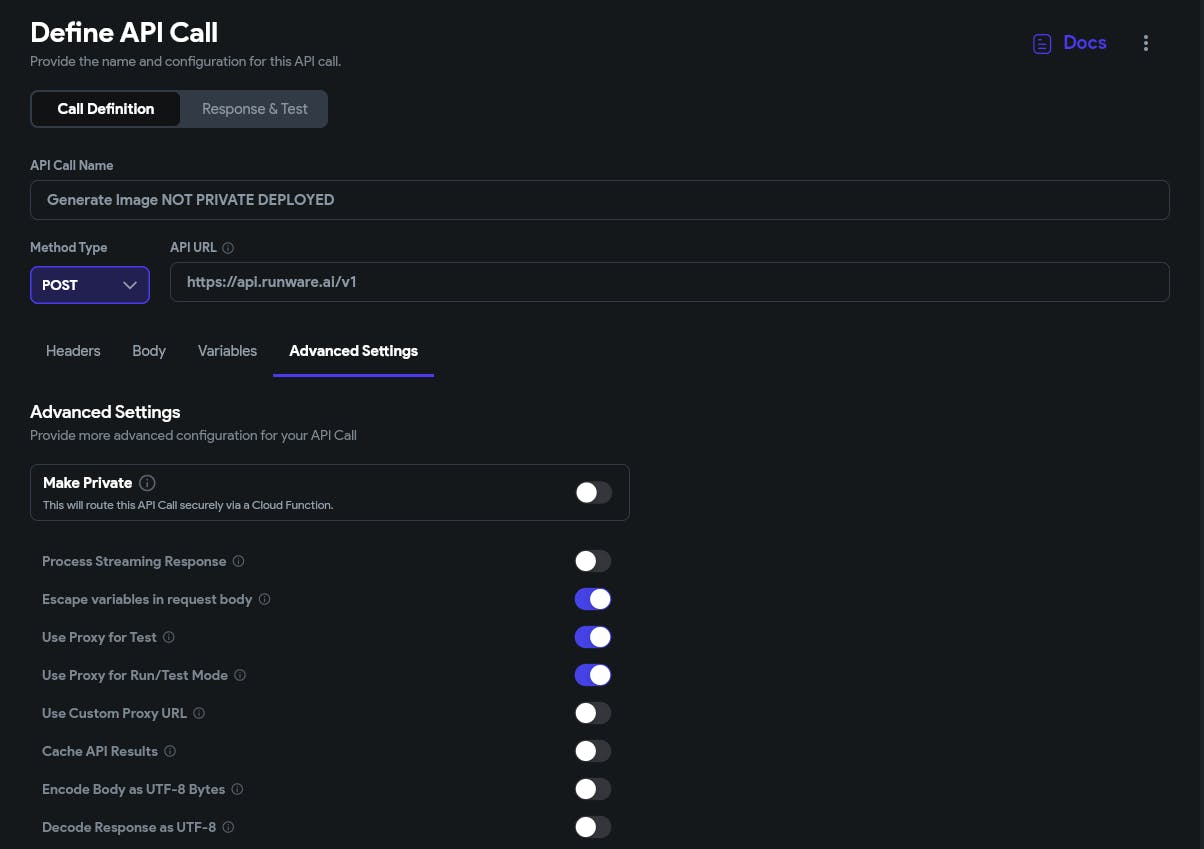Select the Headers tab

[73, 351]
